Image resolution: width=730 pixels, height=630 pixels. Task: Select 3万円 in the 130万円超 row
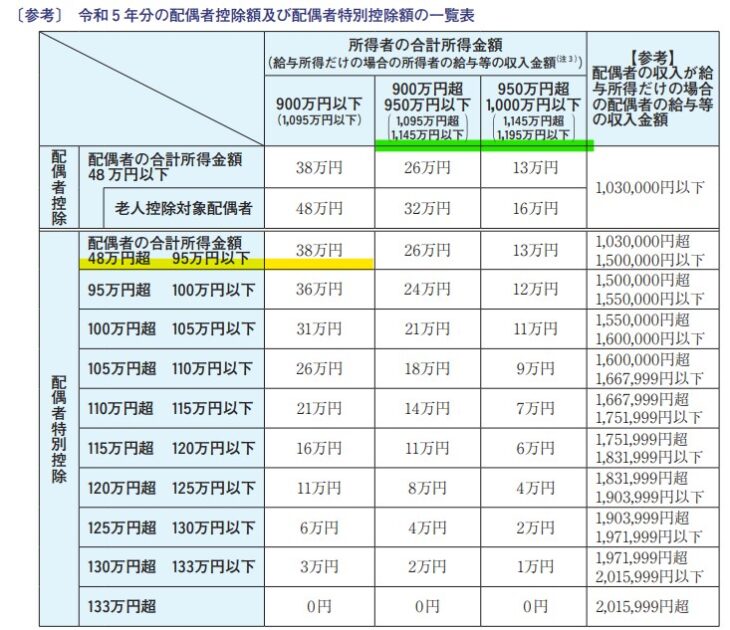319,567
